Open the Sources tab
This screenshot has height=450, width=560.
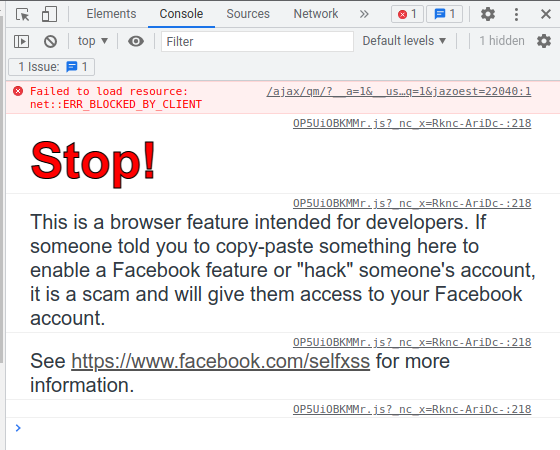248,14
